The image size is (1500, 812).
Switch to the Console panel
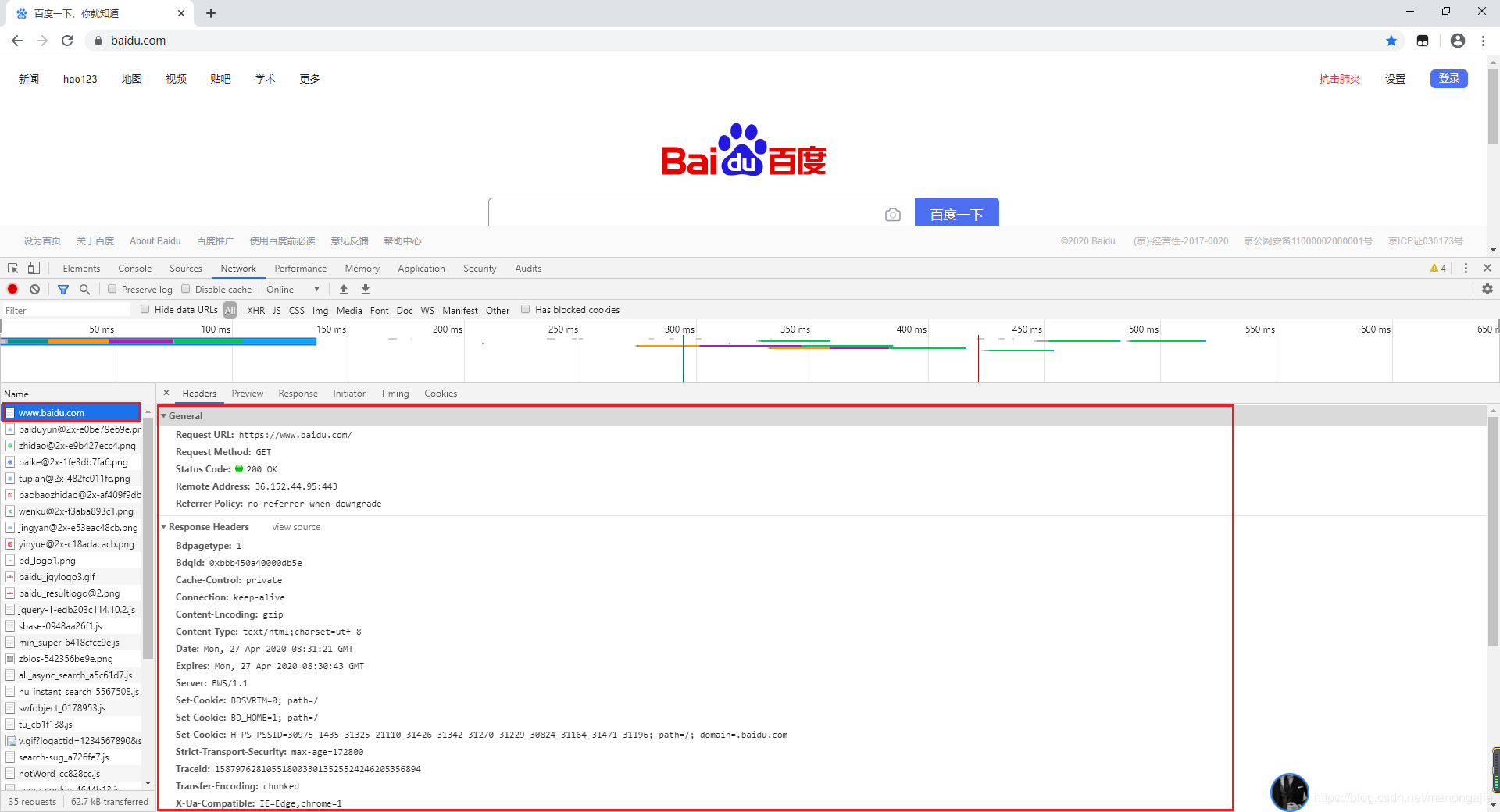click(x=134, y=268)
